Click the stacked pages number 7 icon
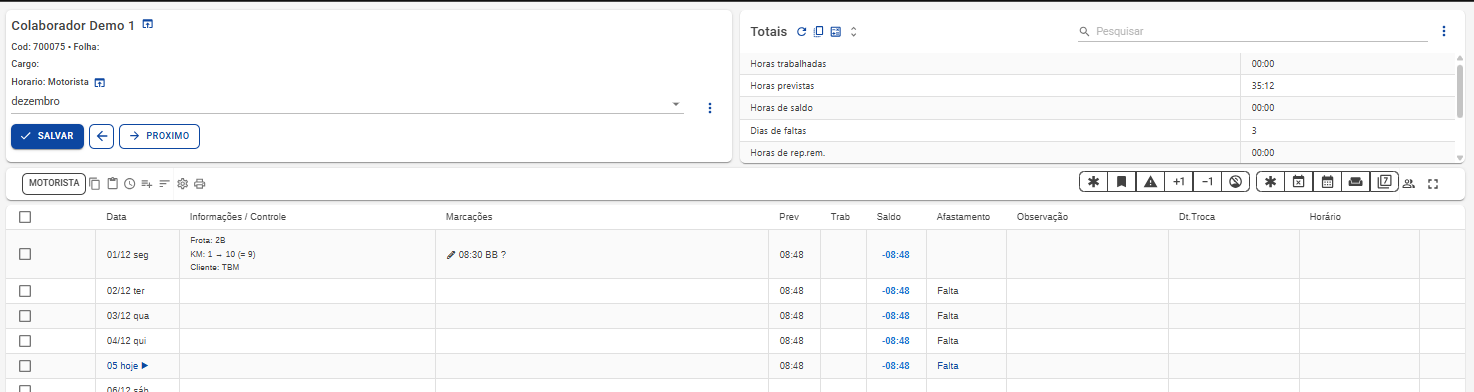 1384,182
